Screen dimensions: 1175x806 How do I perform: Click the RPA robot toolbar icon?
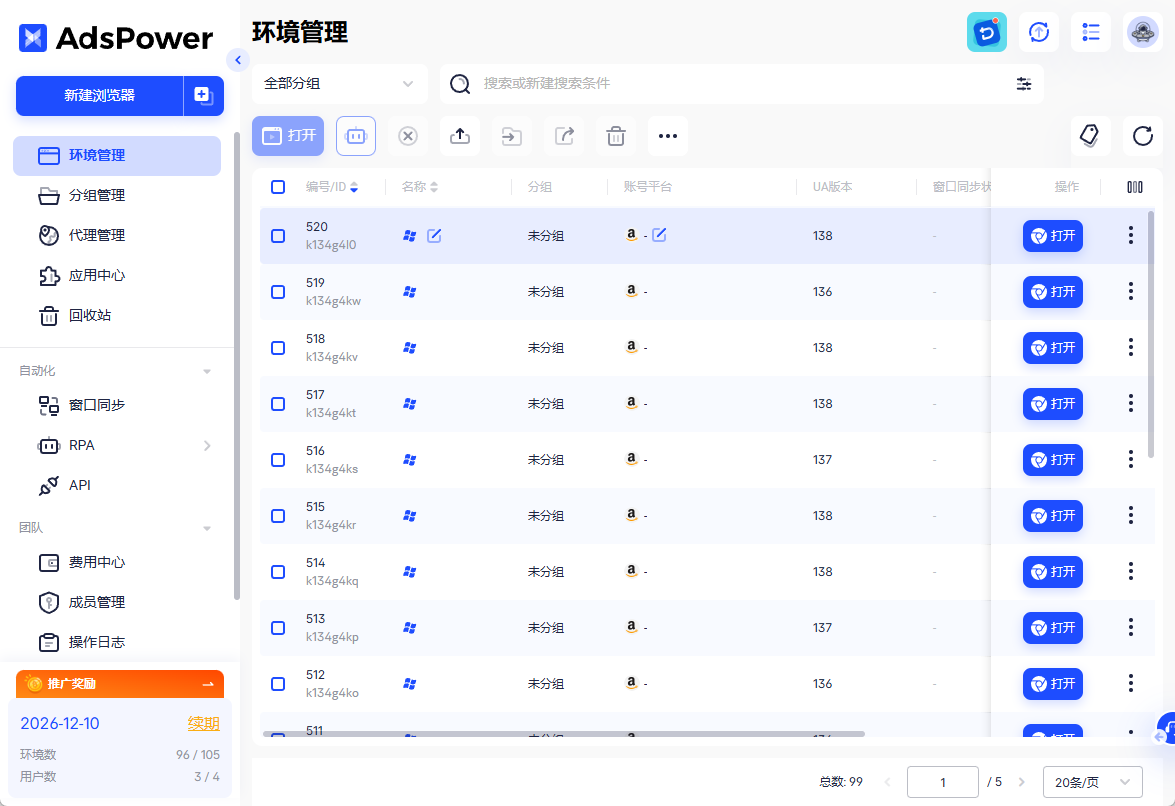coord(356,136)
